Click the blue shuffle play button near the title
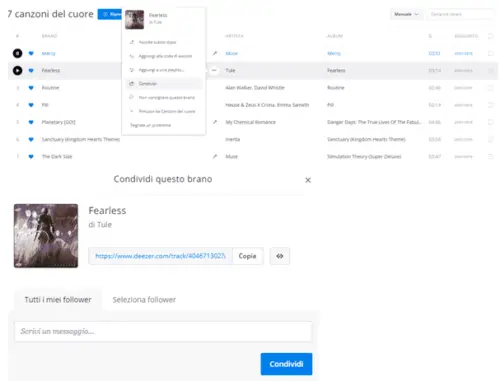Image resolution: width=500 pixels, height=381 pixels. coord(110,14)
